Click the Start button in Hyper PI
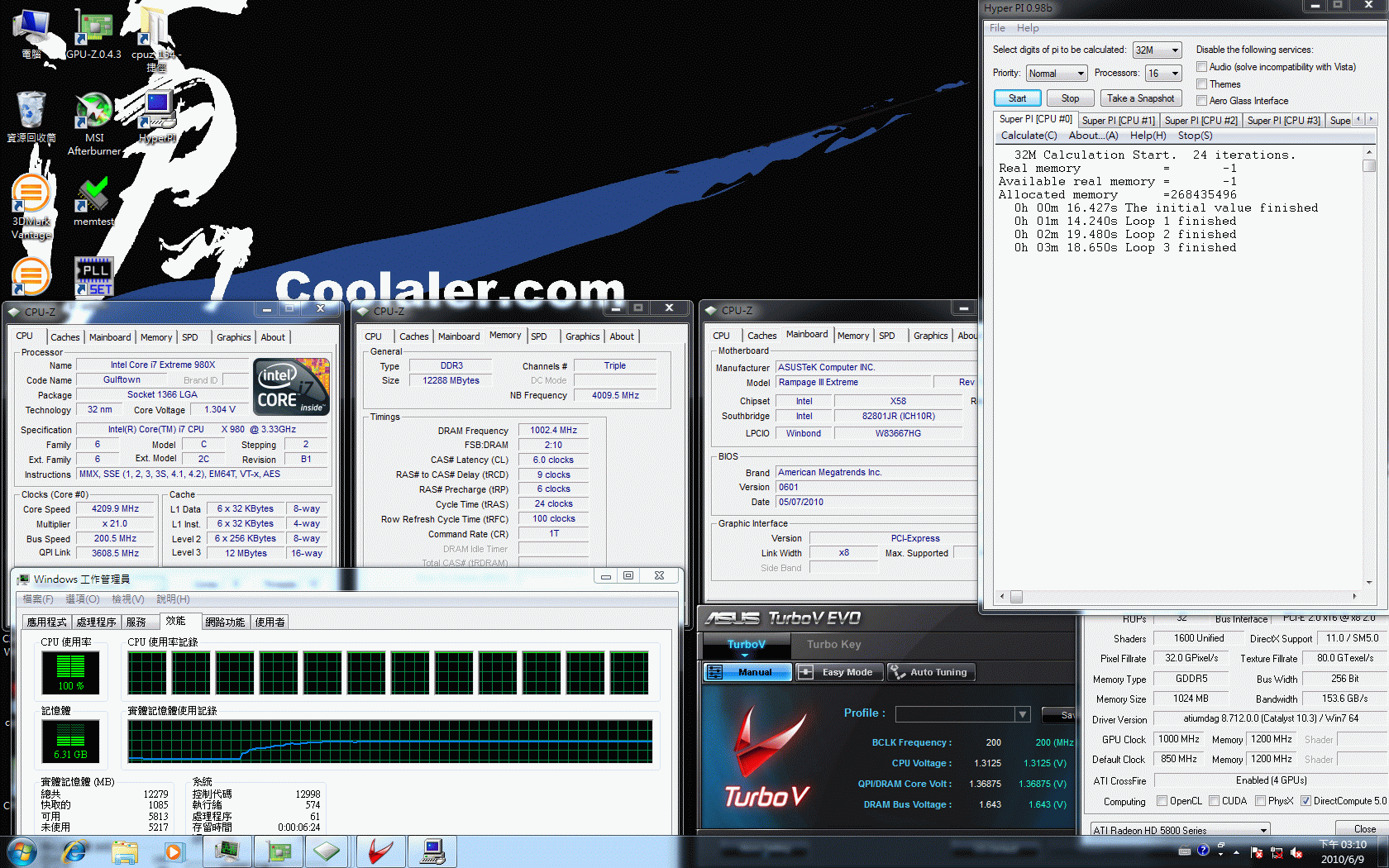The image size is (1389, 868). click(x=1017, y=98)
